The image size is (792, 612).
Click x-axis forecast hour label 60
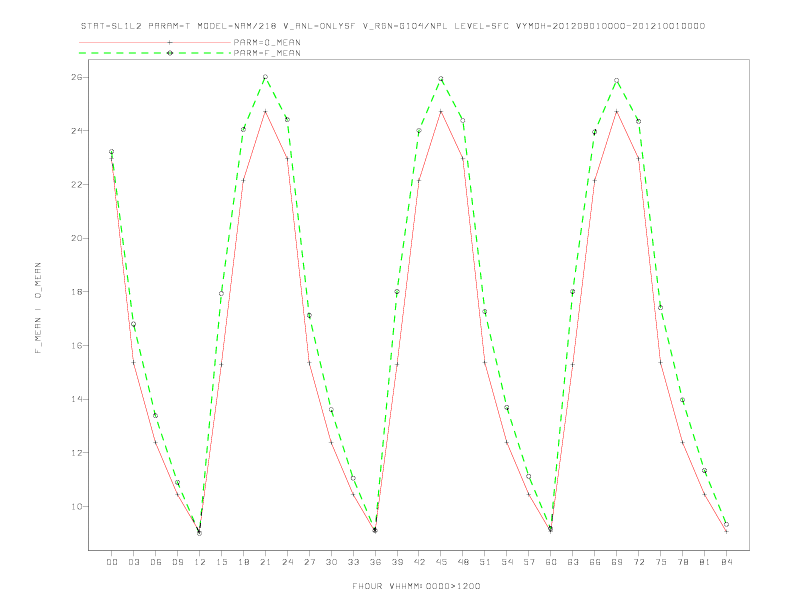click(x=551, y=562)
